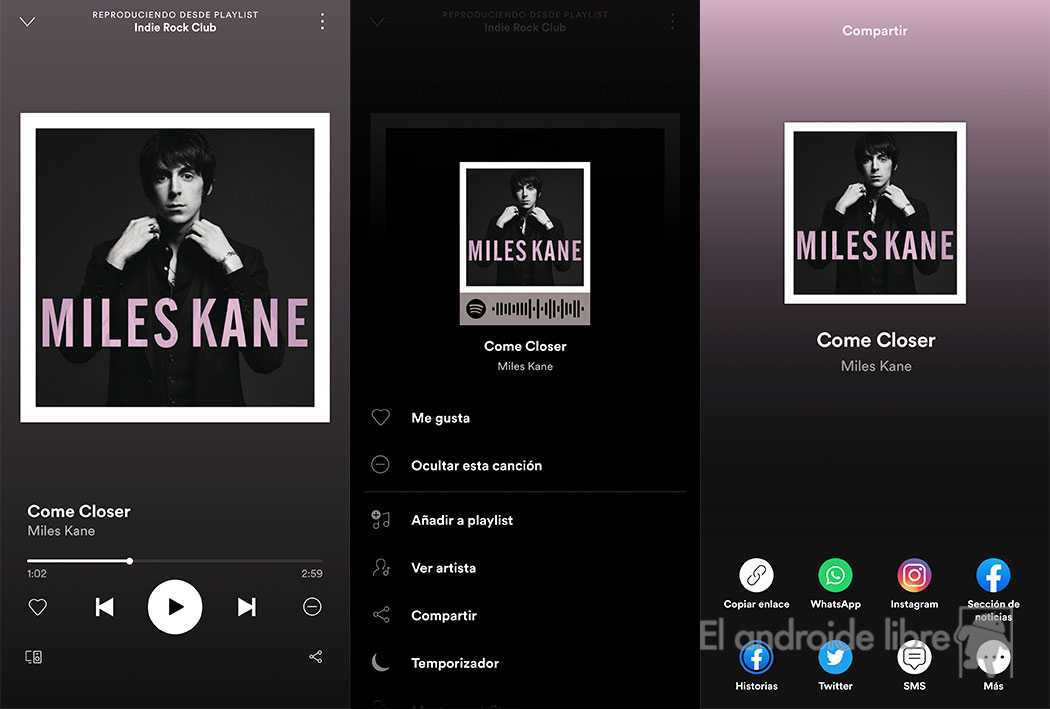Tap the share icon at player bottom right

point(315,656)
